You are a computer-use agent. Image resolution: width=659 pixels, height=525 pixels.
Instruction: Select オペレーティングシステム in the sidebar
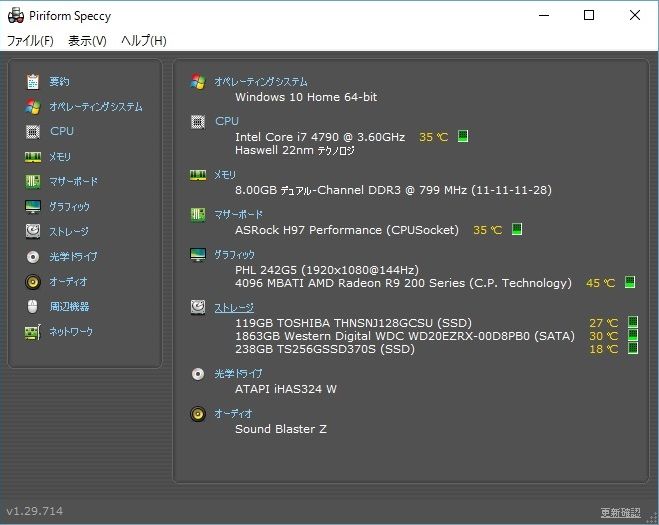96,107
